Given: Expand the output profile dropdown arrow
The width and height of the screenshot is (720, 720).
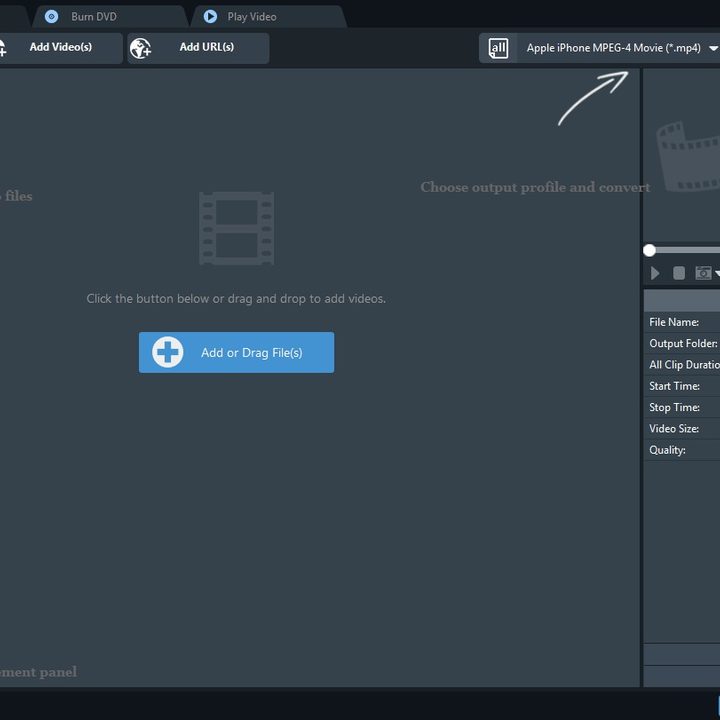Looking at the screenshot, I should coord(713,48).
